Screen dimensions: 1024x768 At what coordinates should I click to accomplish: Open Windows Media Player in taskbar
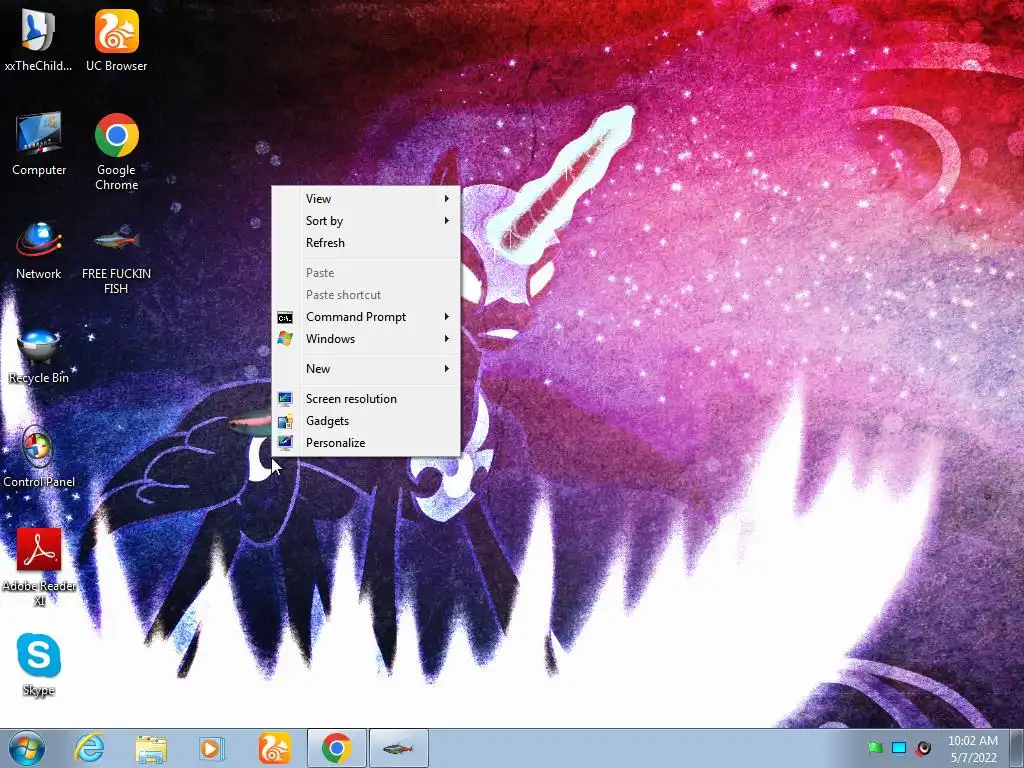click(x=211, y=748)
